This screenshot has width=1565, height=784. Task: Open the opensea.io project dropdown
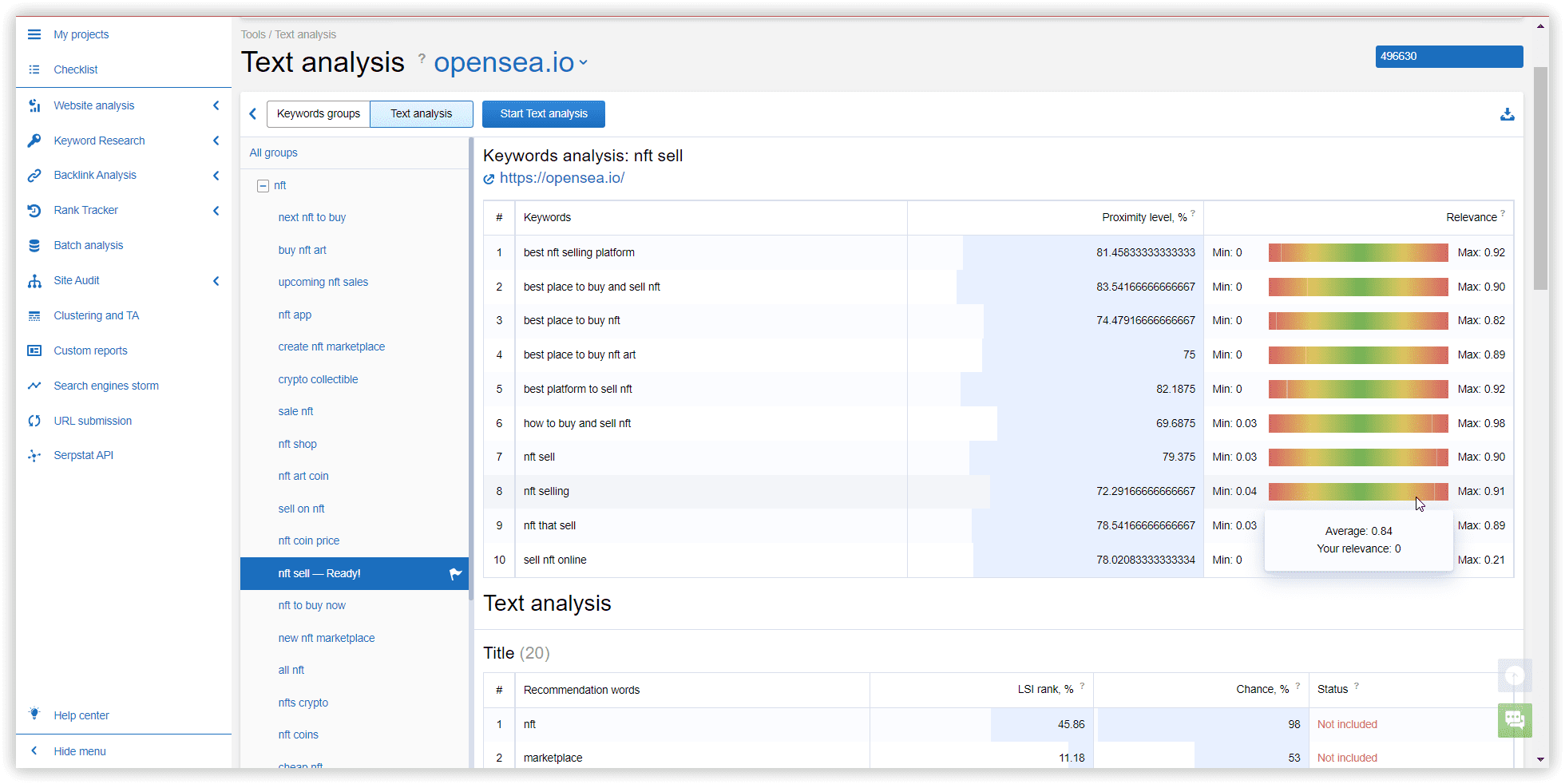point(511,62)
